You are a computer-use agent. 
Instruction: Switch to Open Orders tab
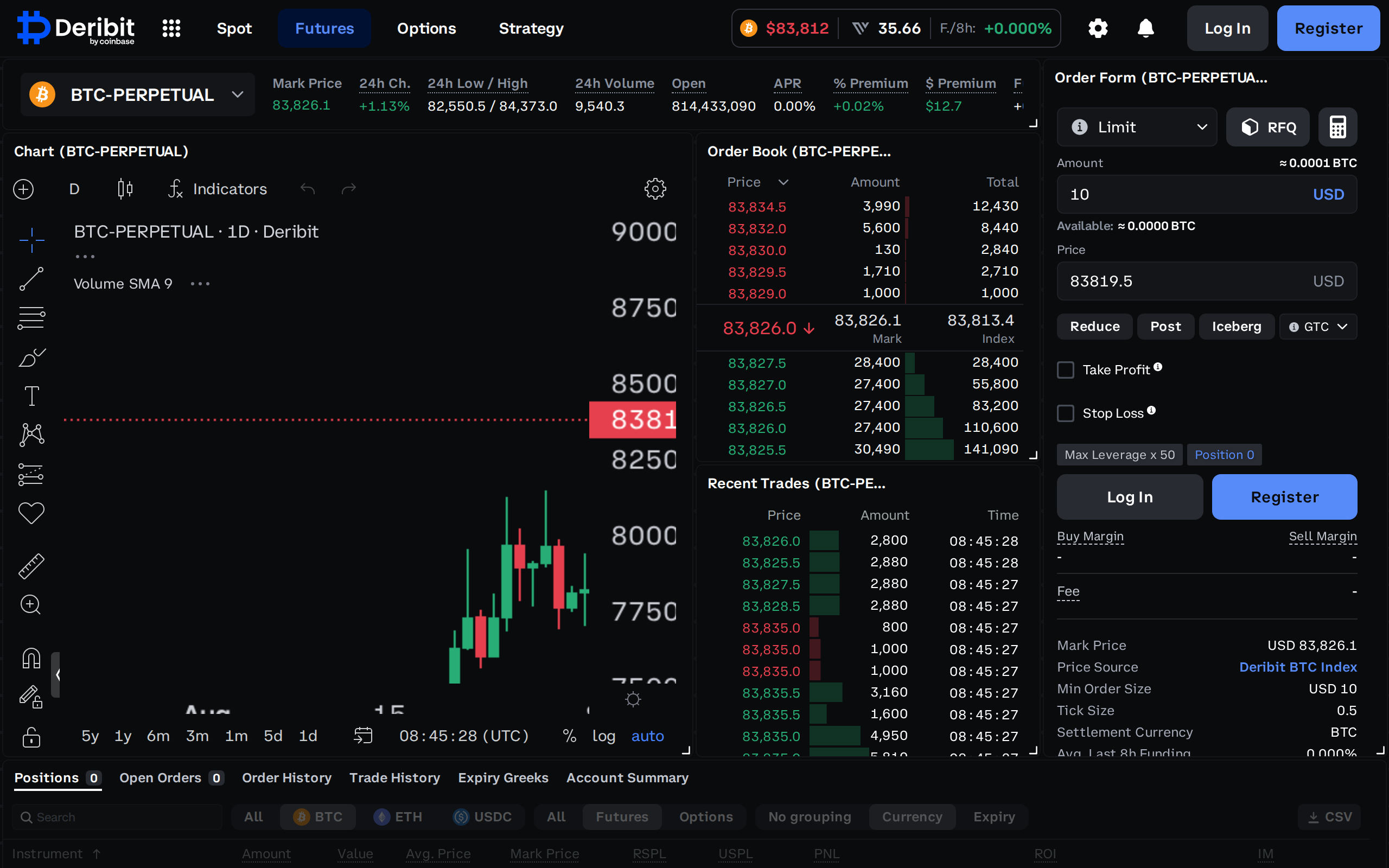tap(171, 778)
